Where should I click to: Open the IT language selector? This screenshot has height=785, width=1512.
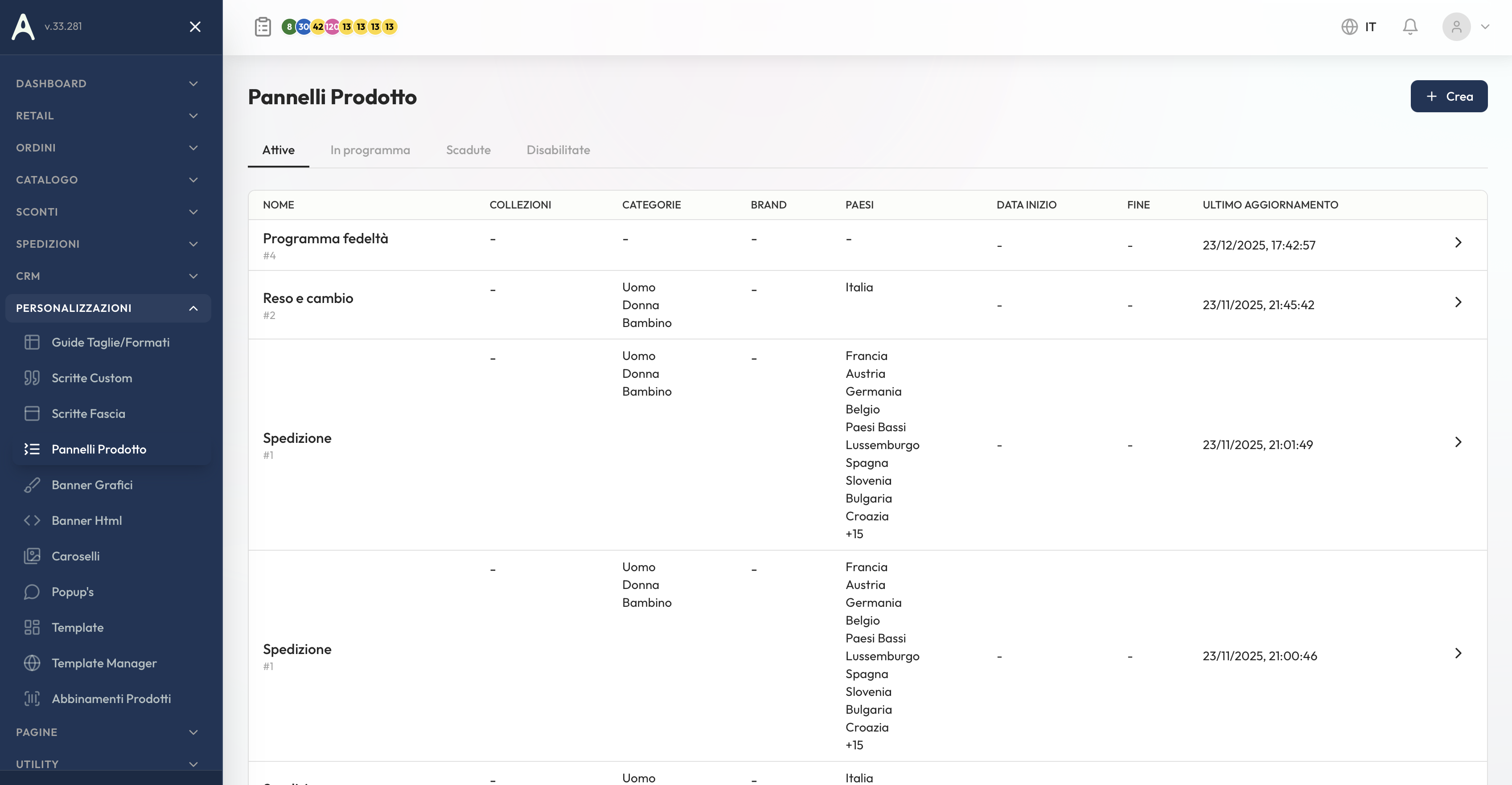(1359, 26)
